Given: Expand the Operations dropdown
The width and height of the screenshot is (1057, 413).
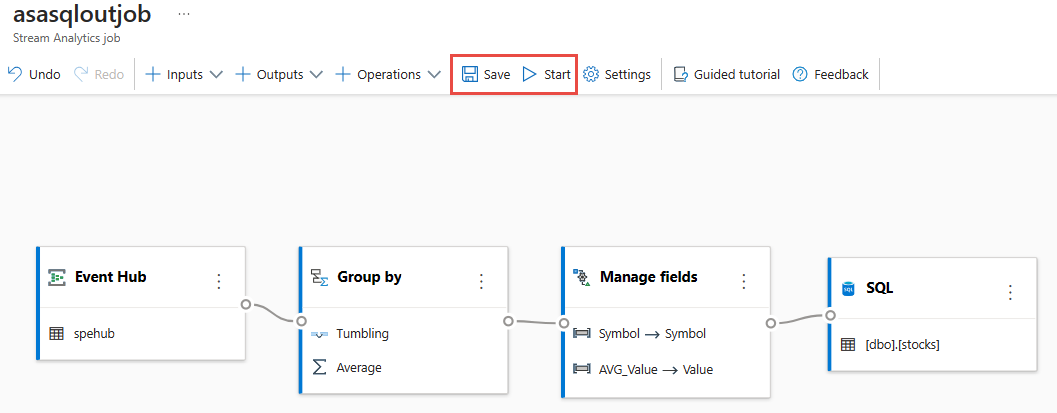Looking at the screenshot, I should point(388,75).
